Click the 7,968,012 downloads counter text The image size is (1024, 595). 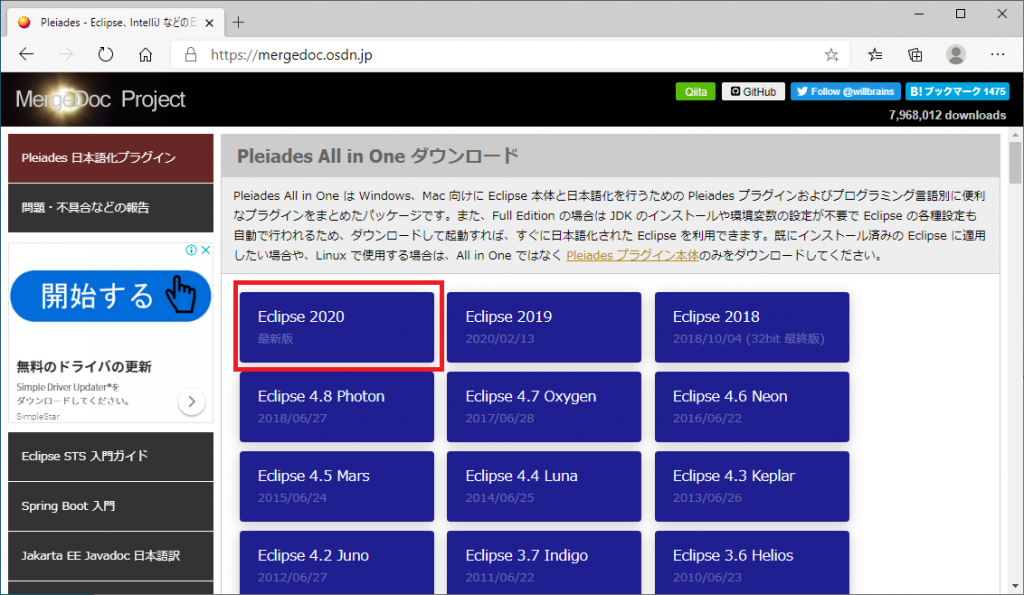[x=947, y=116]
